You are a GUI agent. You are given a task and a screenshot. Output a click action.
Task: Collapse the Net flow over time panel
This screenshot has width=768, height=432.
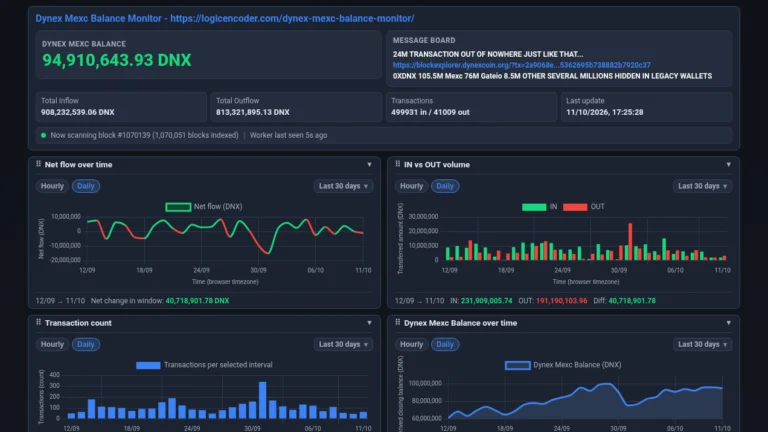369,165
